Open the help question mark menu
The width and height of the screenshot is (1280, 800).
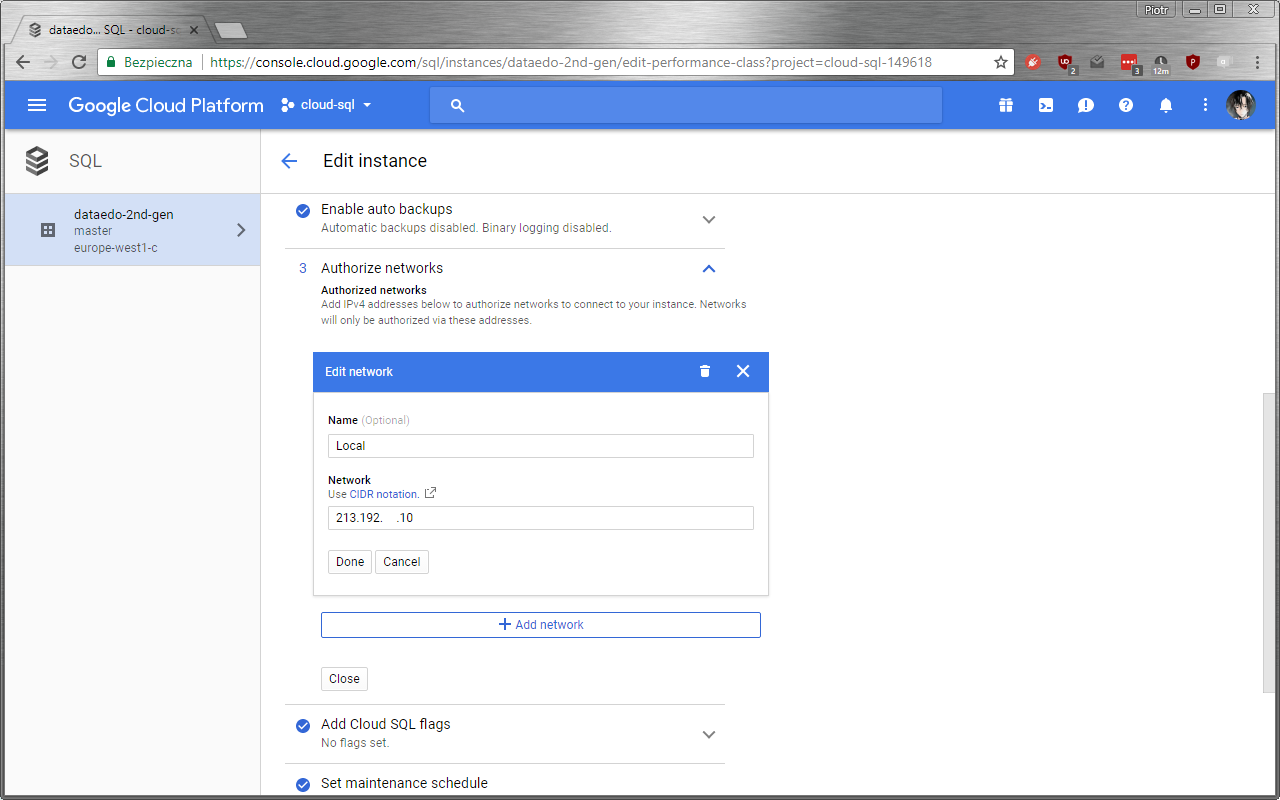click(1126, 105)
